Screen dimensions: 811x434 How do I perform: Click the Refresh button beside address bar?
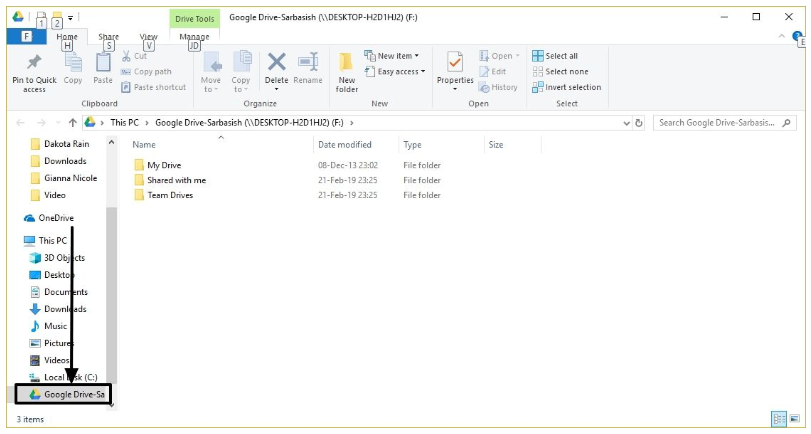[639, 123]
